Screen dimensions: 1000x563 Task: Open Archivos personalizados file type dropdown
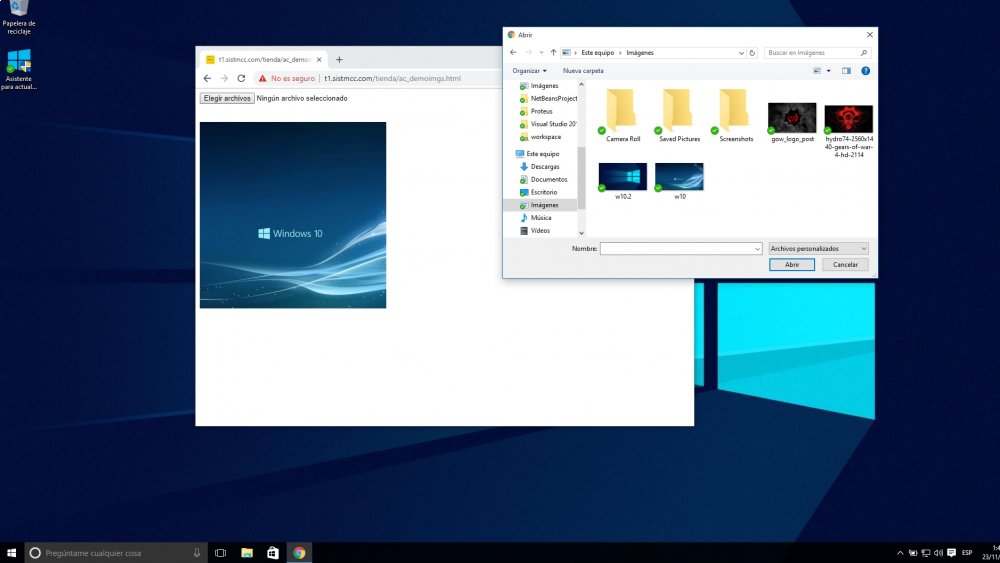click(x=818, y=249)
